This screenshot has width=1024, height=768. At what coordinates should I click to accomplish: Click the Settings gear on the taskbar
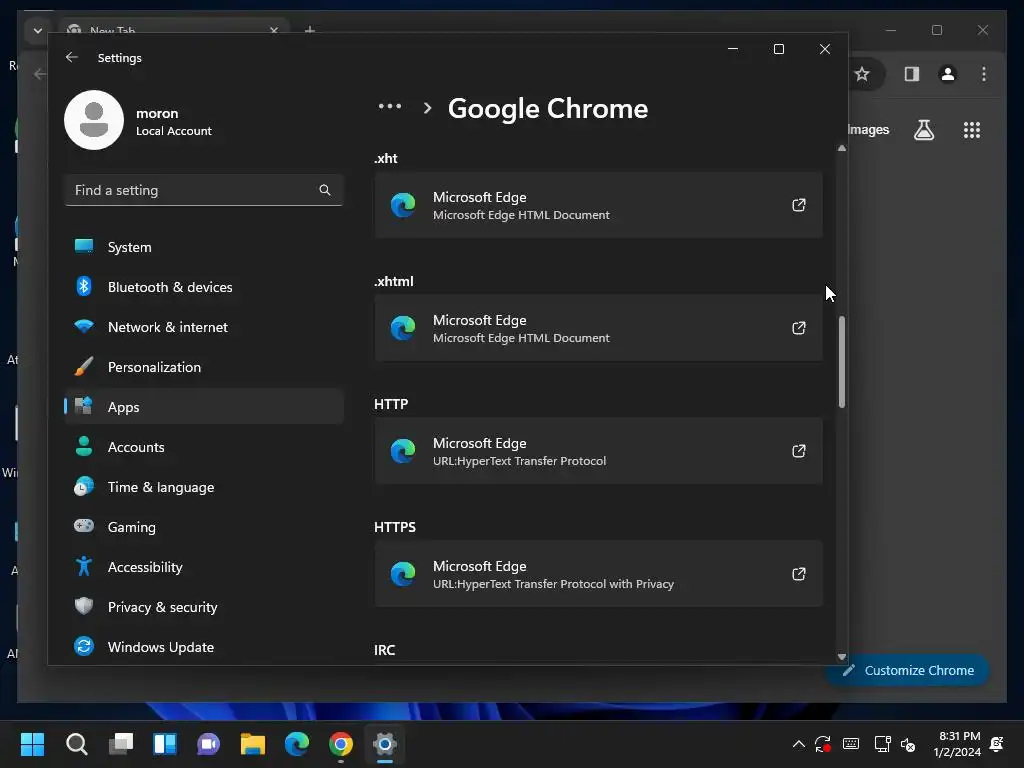385,744
